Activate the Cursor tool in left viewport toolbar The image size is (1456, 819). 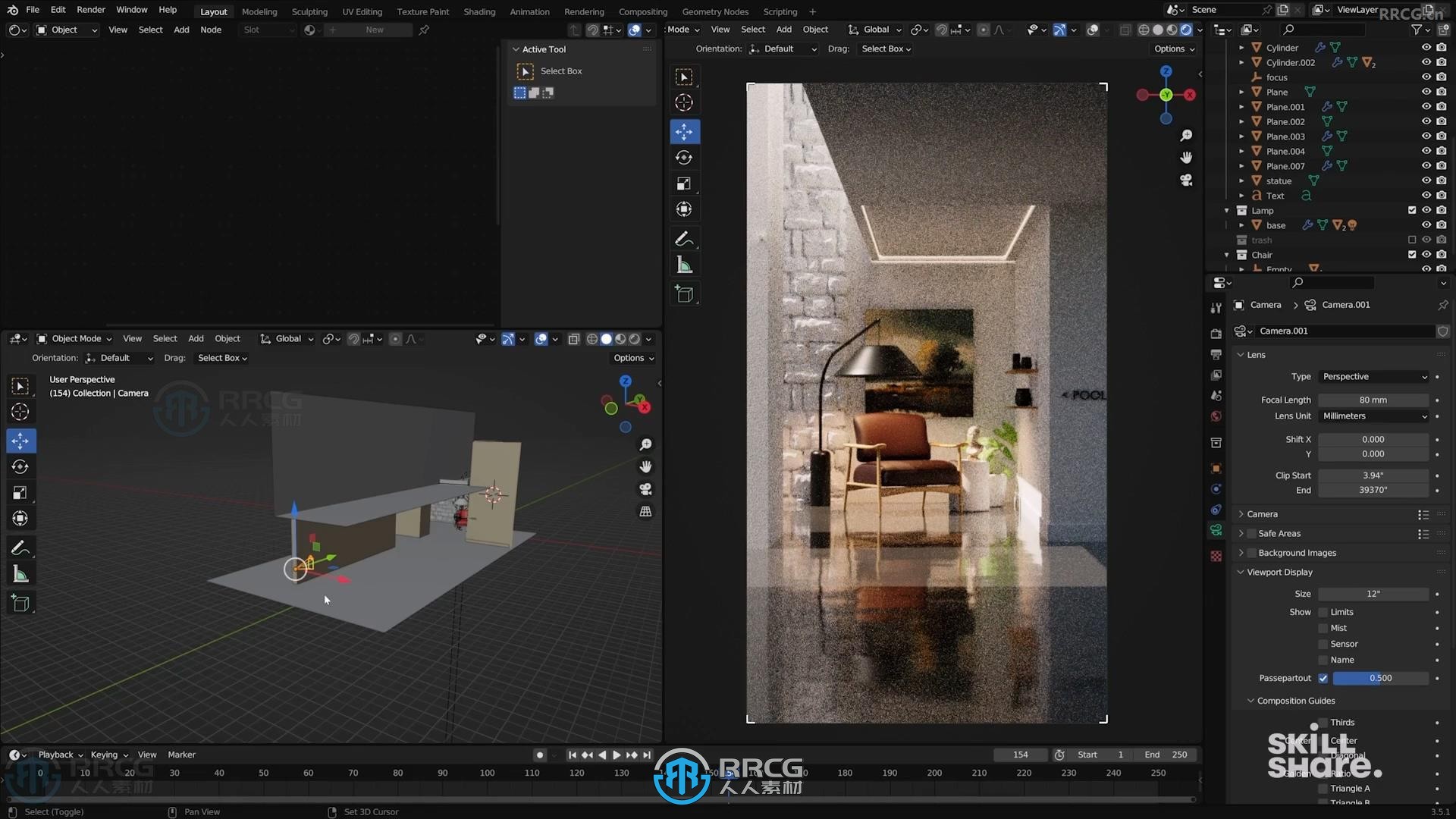point(20,412)
